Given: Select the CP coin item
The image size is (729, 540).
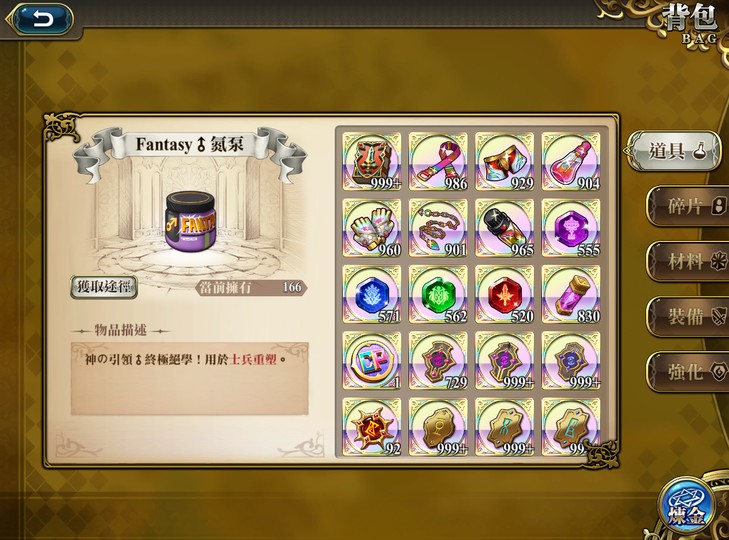Looking at the screenshot, I should coord(372,360).
